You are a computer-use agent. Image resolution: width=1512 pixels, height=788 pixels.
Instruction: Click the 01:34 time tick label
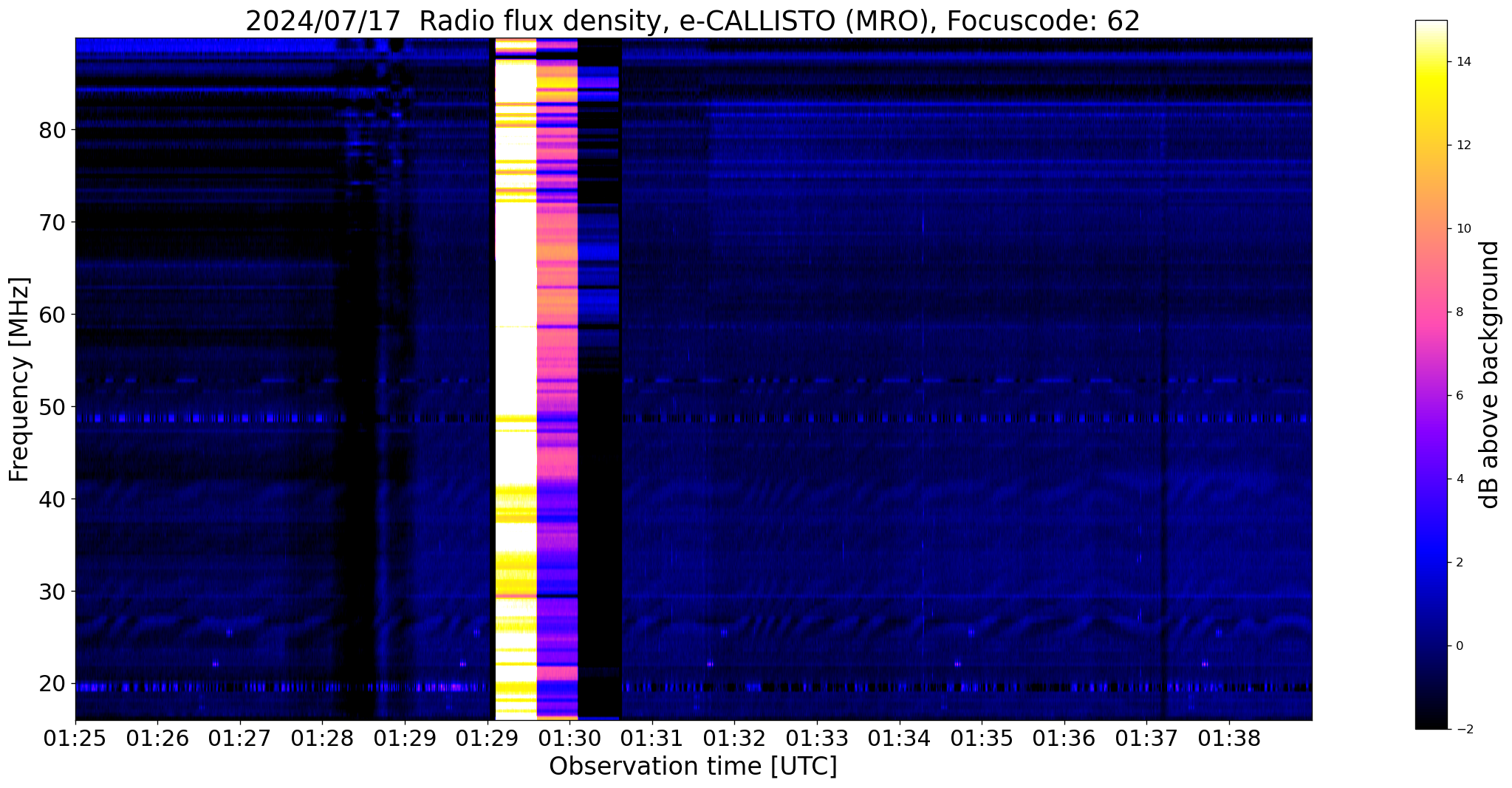coord(899,738)
